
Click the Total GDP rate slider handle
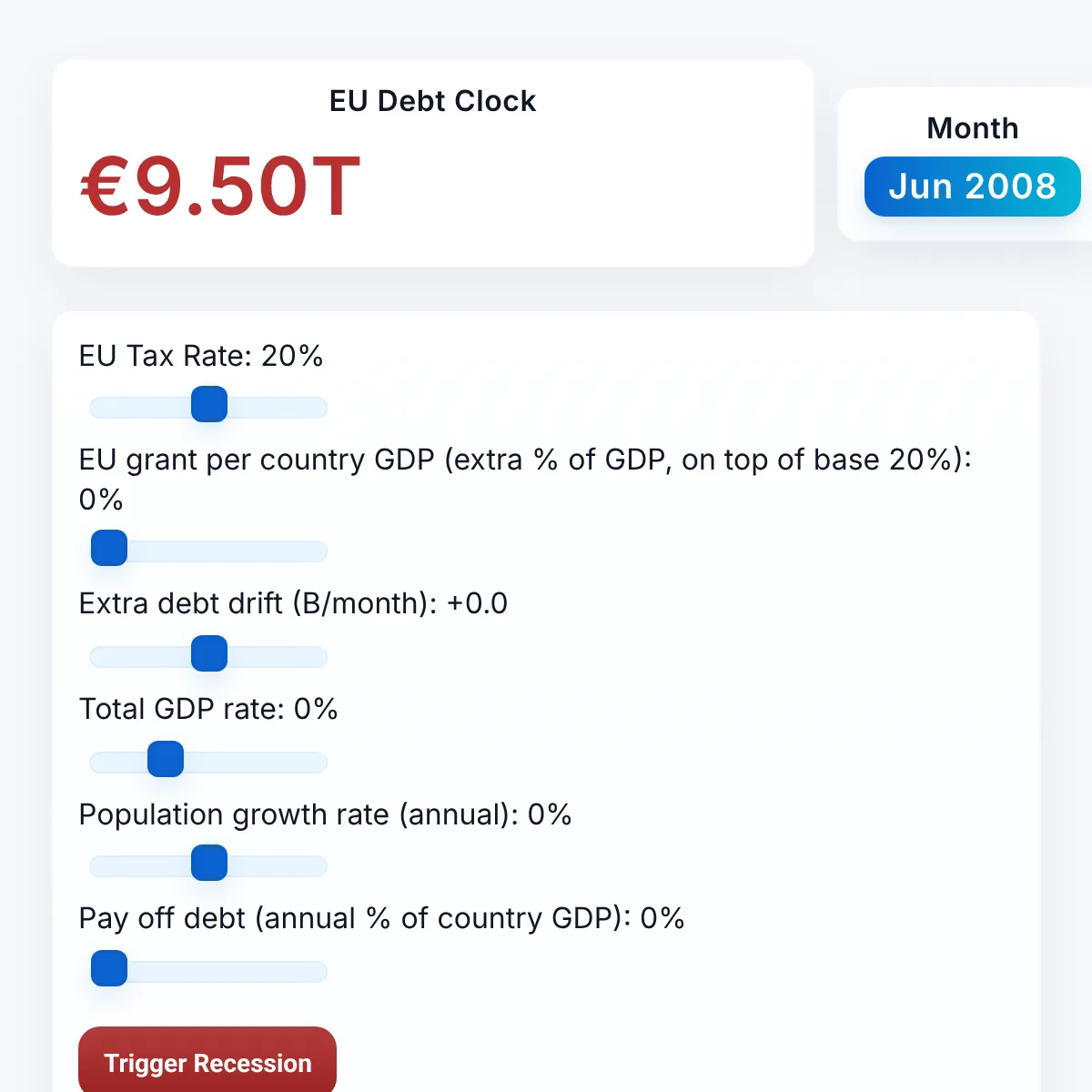166,760
